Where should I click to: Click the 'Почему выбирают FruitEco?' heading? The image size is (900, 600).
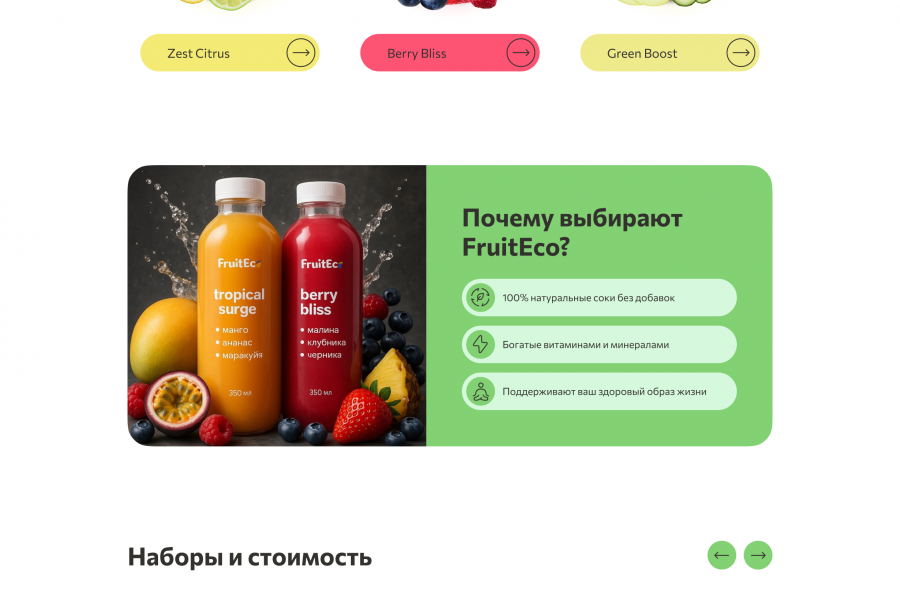point(572,233)
